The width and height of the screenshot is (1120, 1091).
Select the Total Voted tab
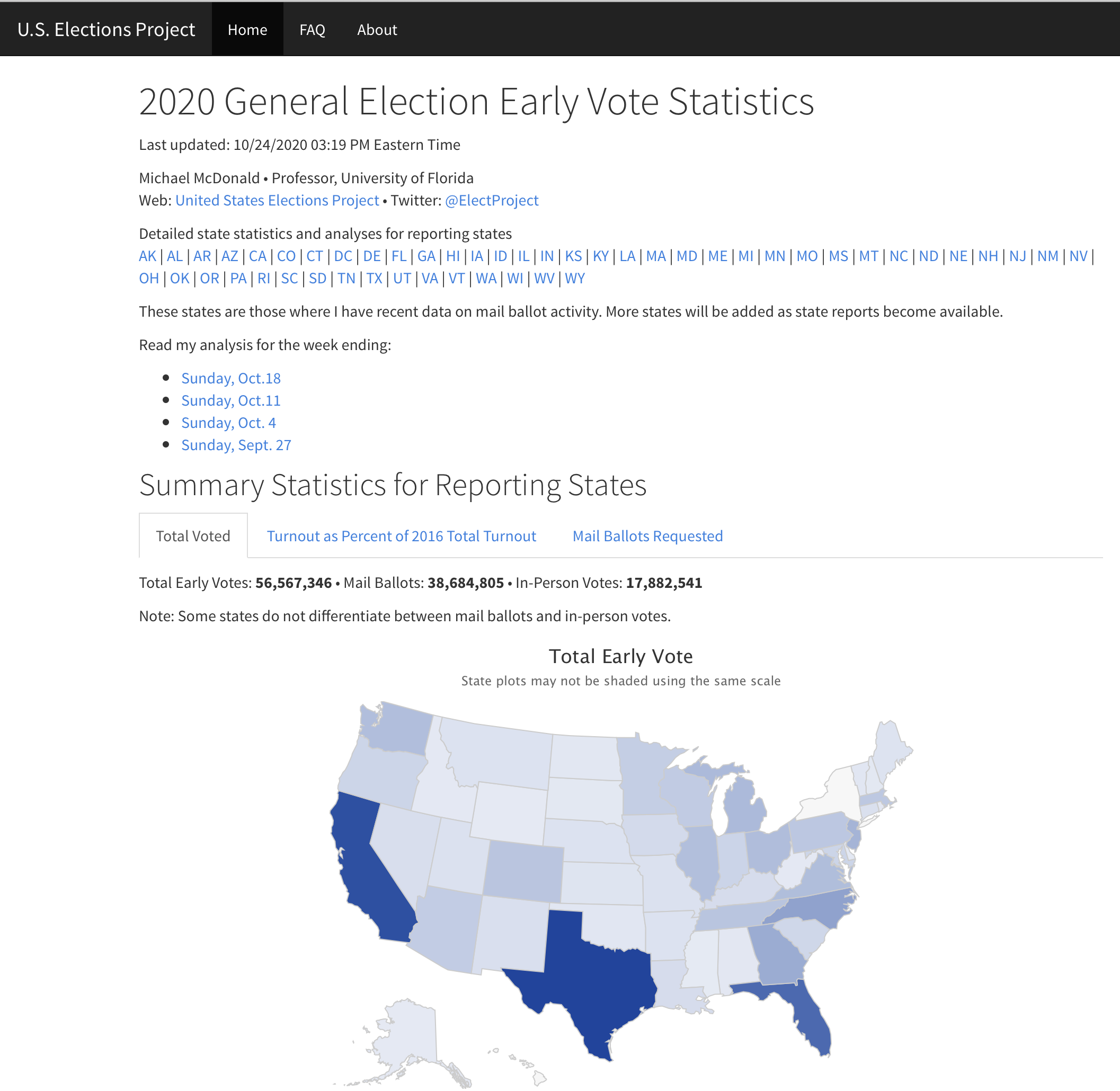click(x=193, y=536)
